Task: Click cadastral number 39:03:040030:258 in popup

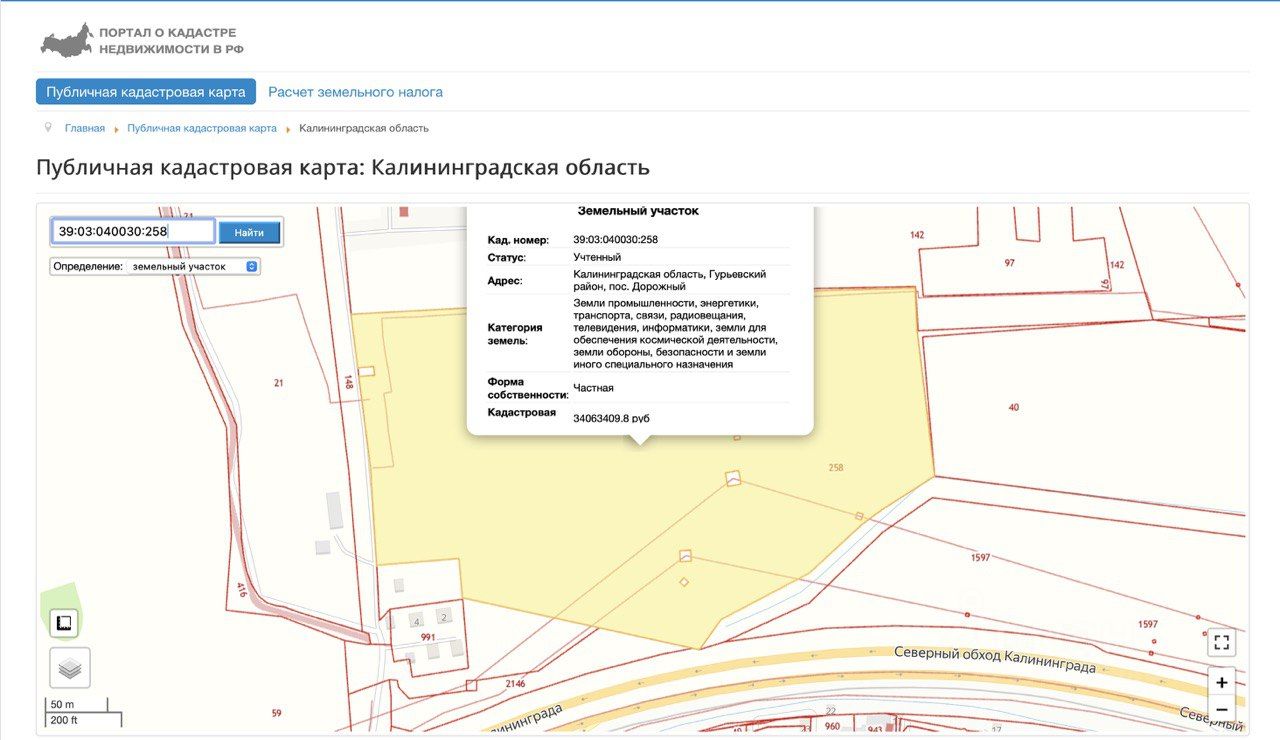Action: [x=615, y=240]
